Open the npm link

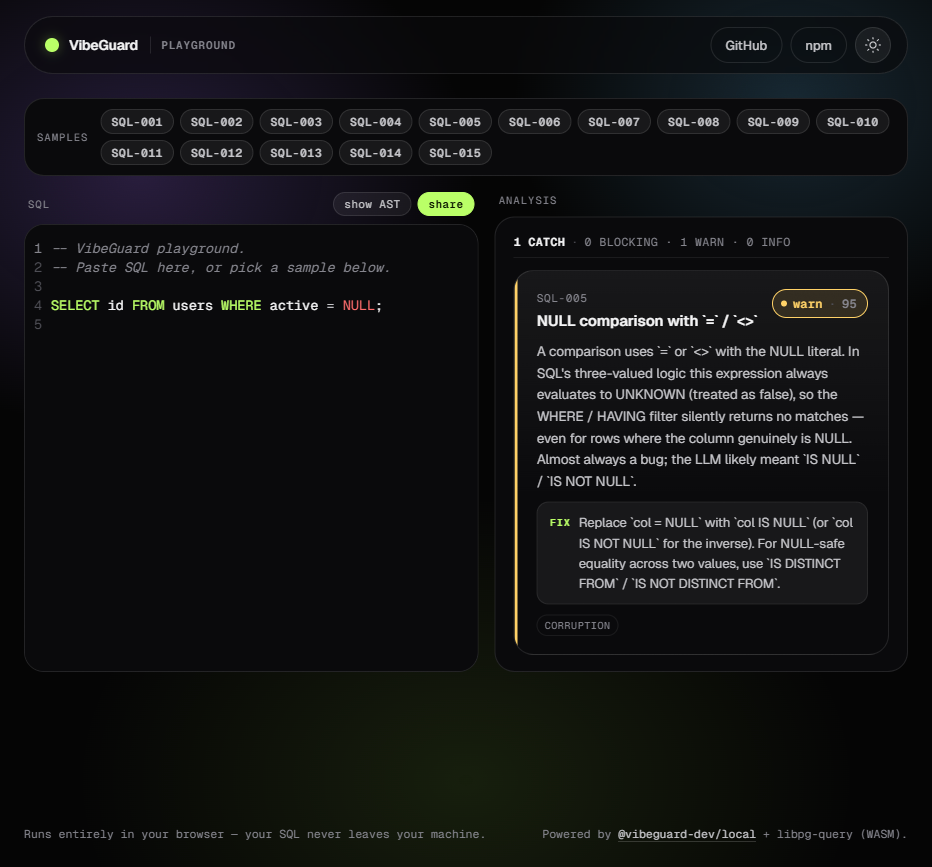click(818, 45)
